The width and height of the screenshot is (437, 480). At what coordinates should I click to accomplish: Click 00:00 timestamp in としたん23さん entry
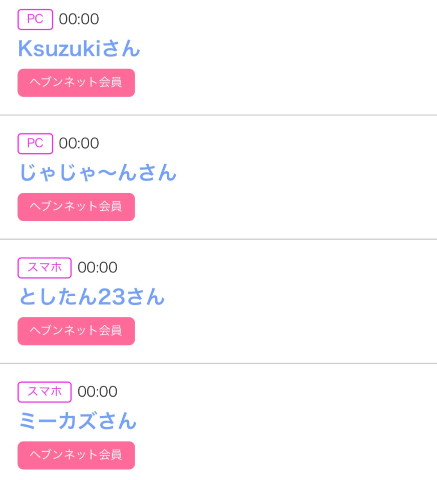point(97,267)
